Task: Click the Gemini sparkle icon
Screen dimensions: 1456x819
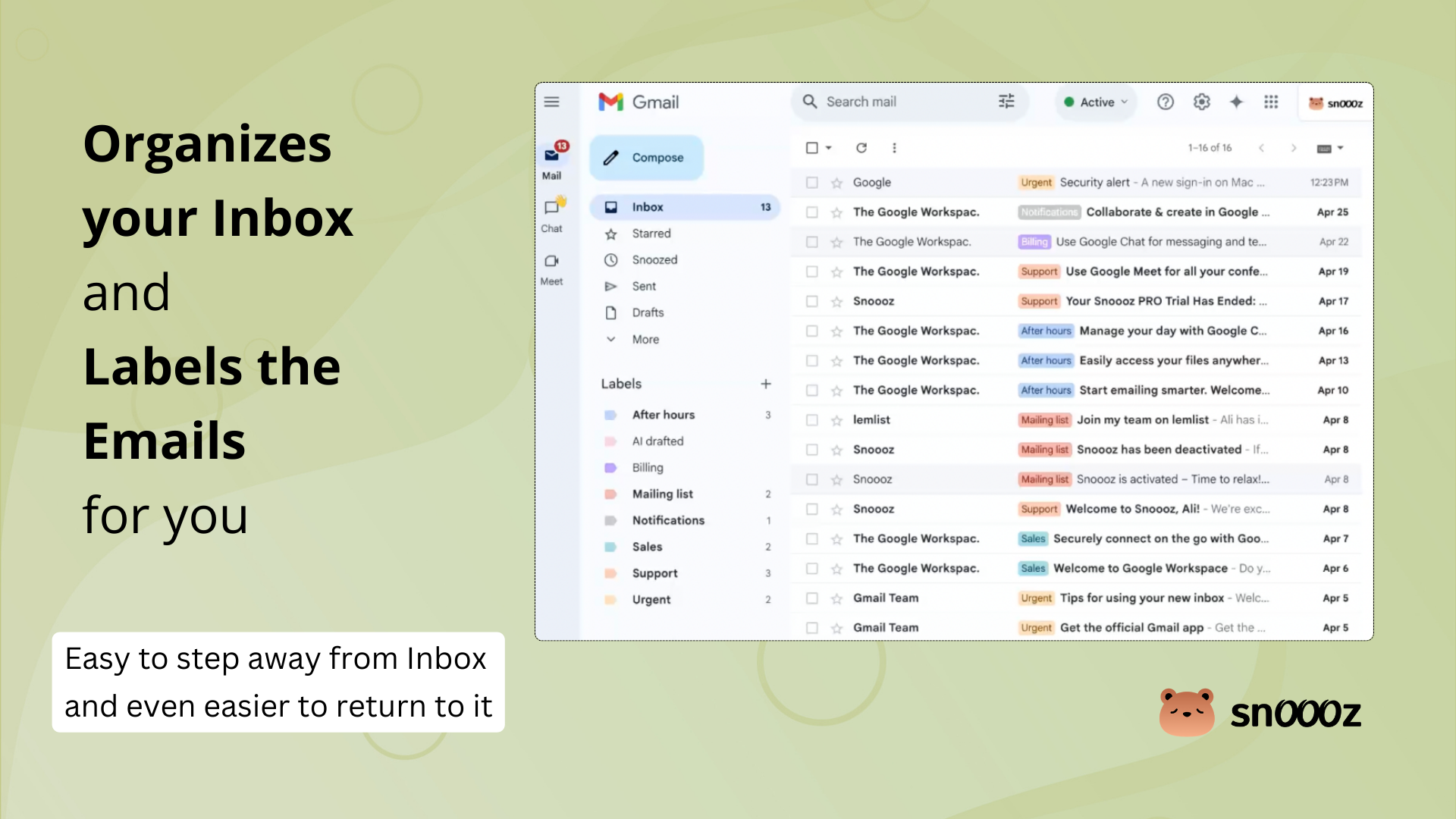Action: tap(1236, 102)
